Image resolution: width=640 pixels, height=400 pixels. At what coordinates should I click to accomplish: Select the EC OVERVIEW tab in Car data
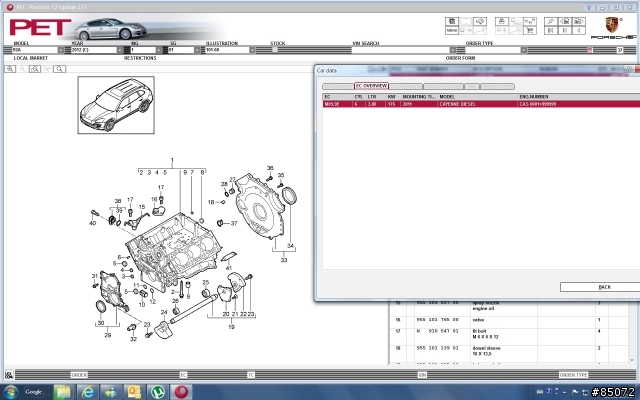pyautogui.click(x=371, y=86)
